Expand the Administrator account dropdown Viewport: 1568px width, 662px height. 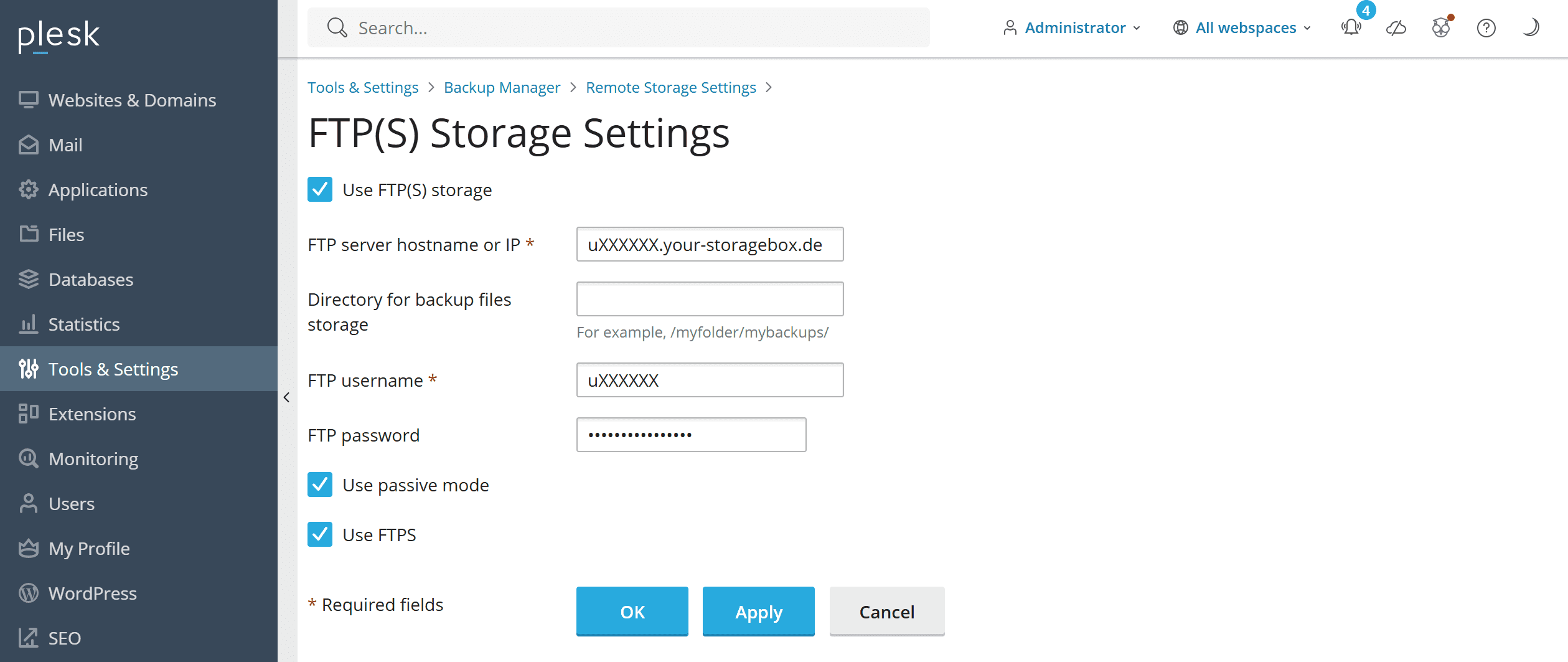(1072, 28)
